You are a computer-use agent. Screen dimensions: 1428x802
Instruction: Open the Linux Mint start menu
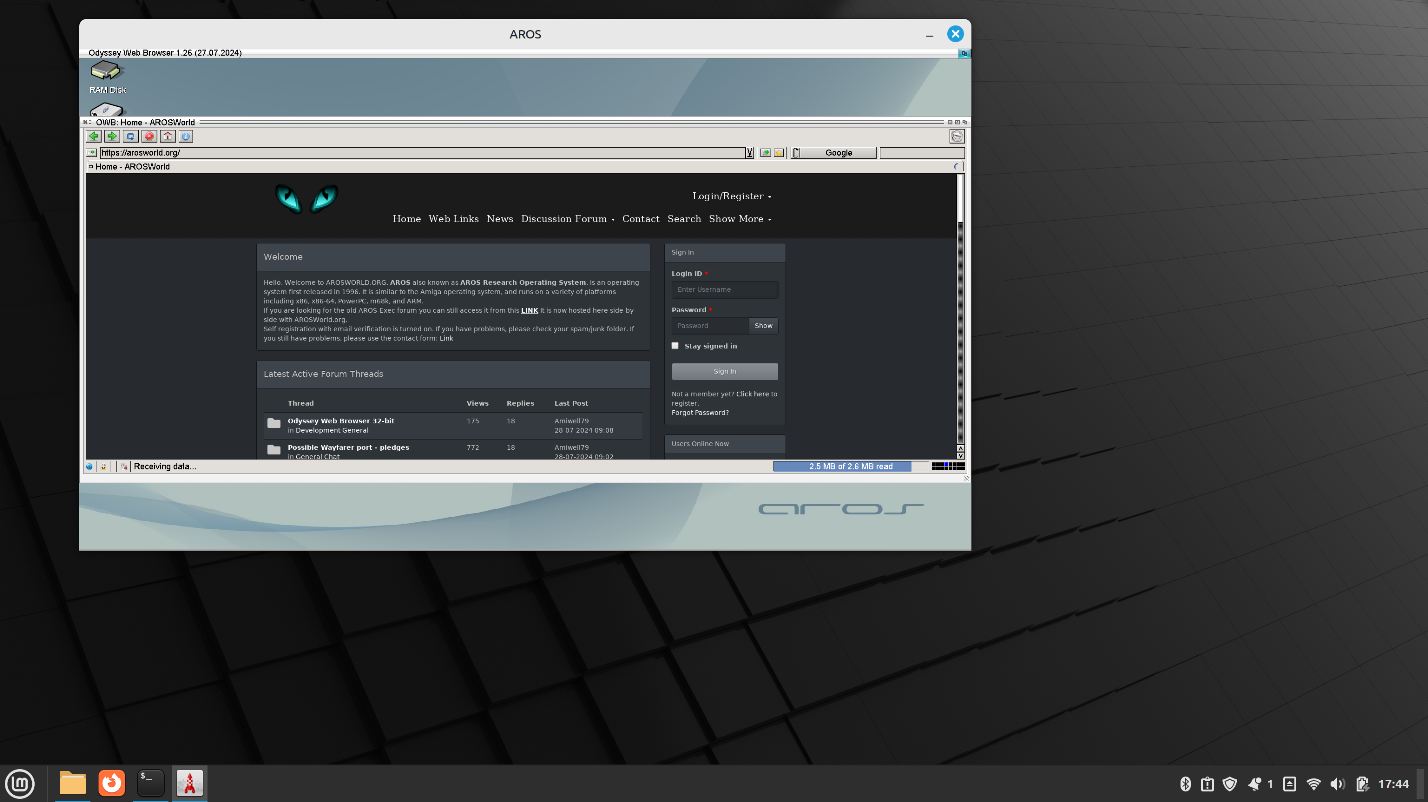tap(20, 783)
